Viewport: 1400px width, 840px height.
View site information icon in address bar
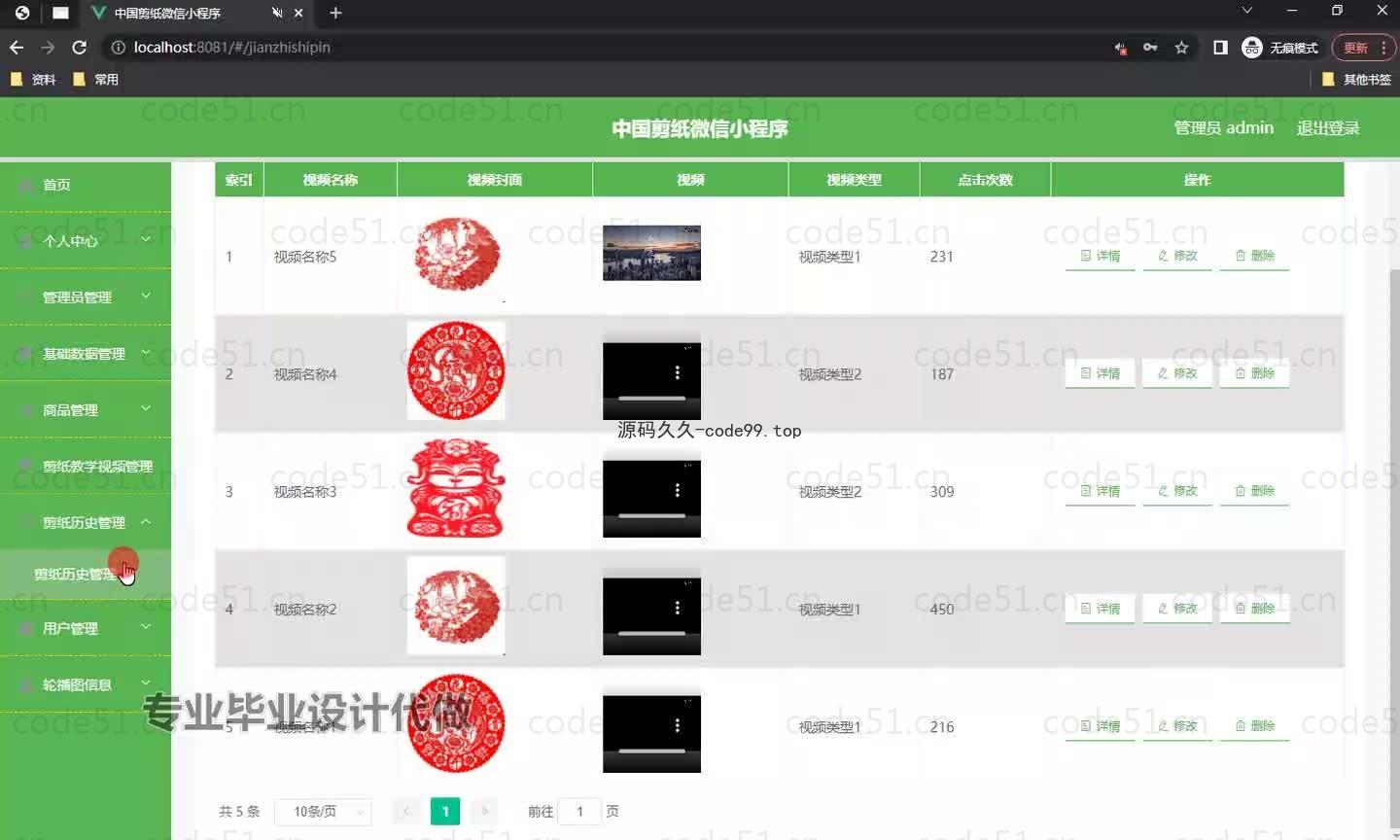118,47
